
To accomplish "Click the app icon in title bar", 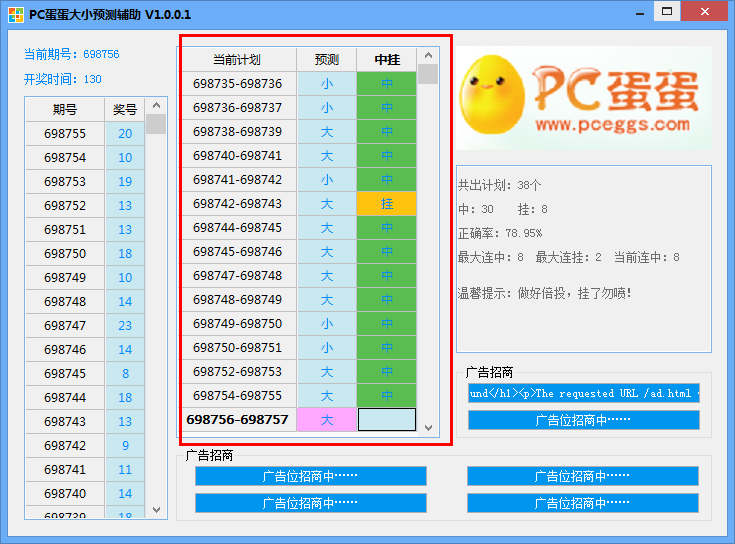I will click(x=15, y=15).
